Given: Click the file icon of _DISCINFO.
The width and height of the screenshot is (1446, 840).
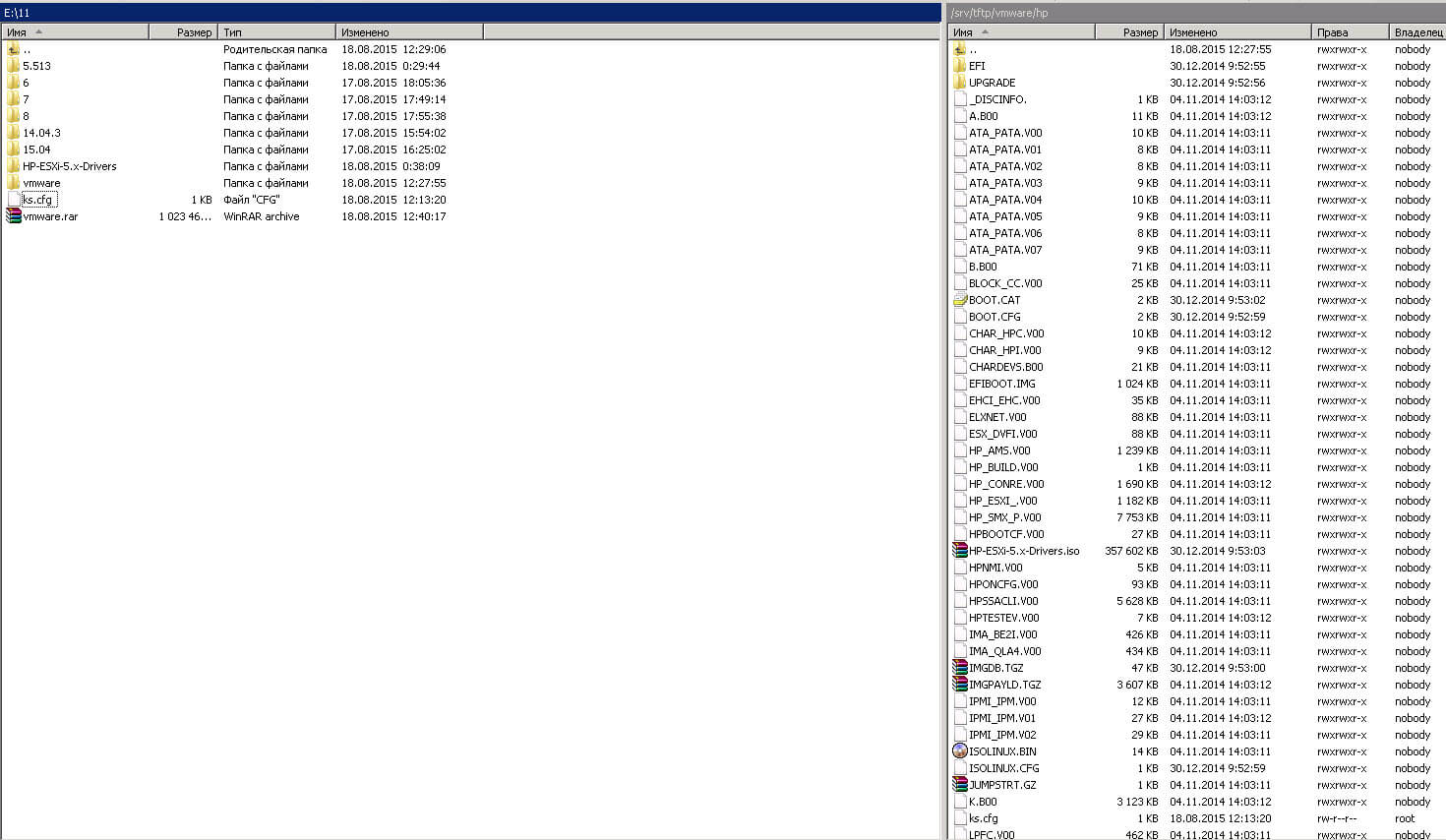Looking at the screenshot, I should click(x=960, y=99).
